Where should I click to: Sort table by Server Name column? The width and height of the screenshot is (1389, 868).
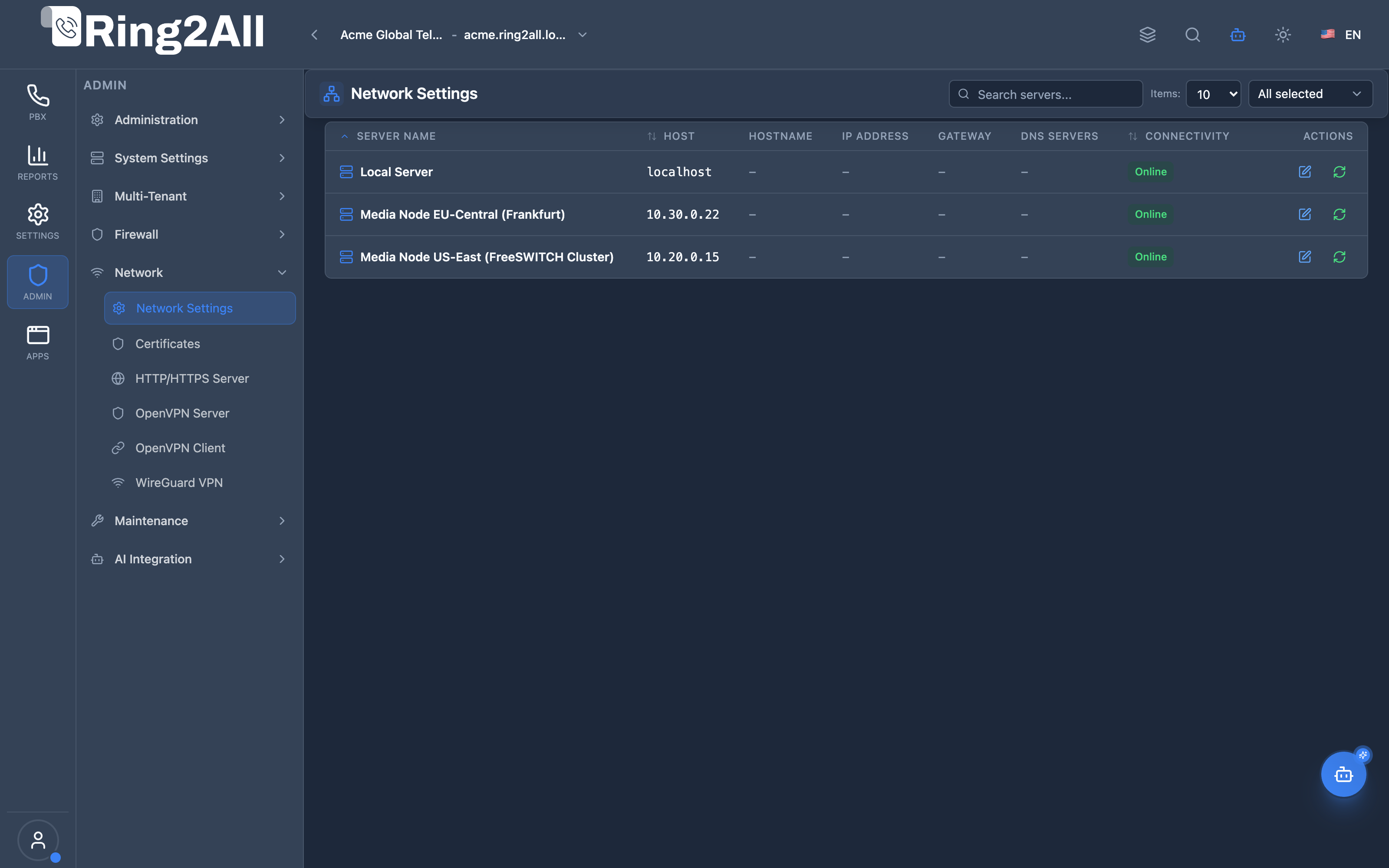pyautogui.click(x=395, y=136)
